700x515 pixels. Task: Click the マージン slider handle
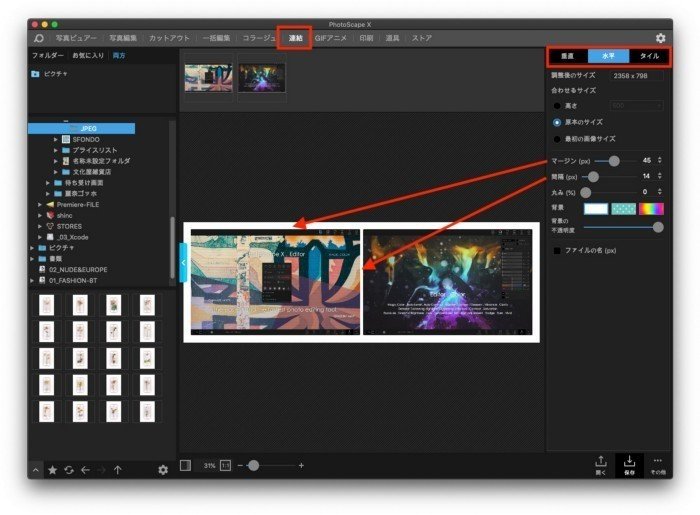[614, 161]
